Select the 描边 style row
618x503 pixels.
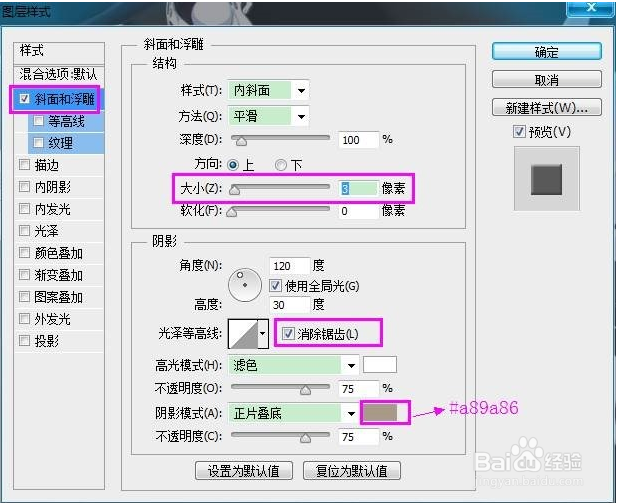coord(59,164)
